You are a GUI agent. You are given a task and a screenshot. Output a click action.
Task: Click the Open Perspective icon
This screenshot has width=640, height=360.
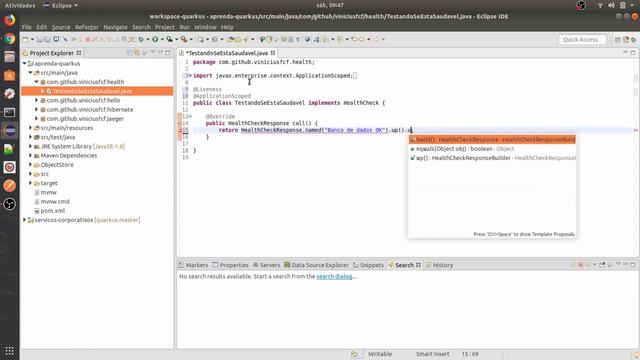click(x=618, y=40)
